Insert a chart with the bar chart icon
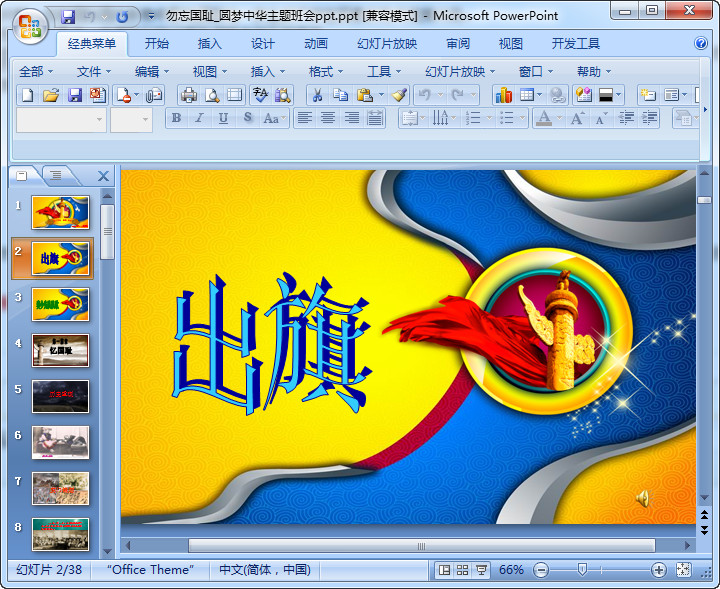 504,95
